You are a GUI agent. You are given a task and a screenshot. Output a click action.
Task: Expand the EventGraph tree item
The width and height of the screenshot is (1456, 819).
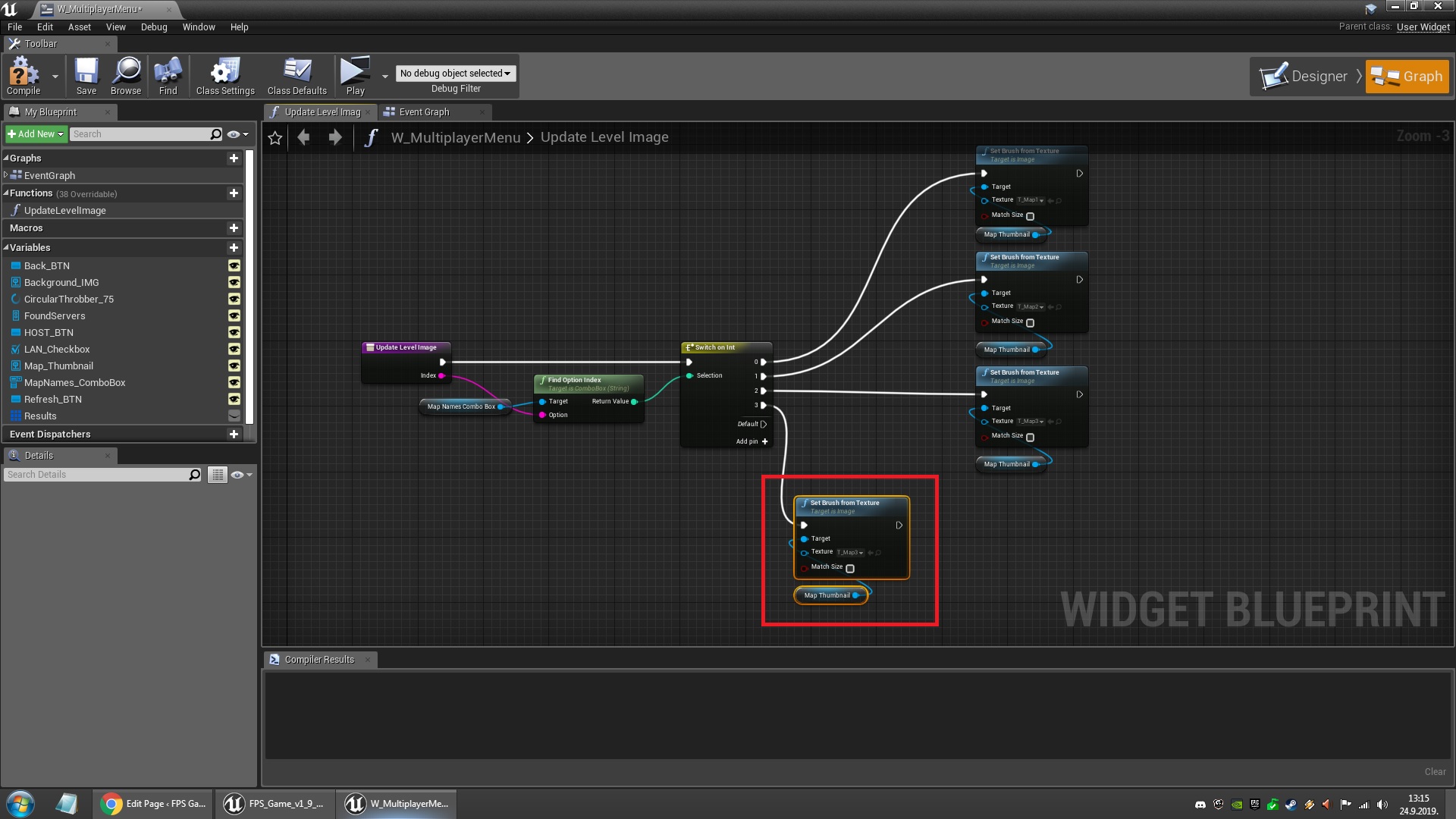click(6, 175)
